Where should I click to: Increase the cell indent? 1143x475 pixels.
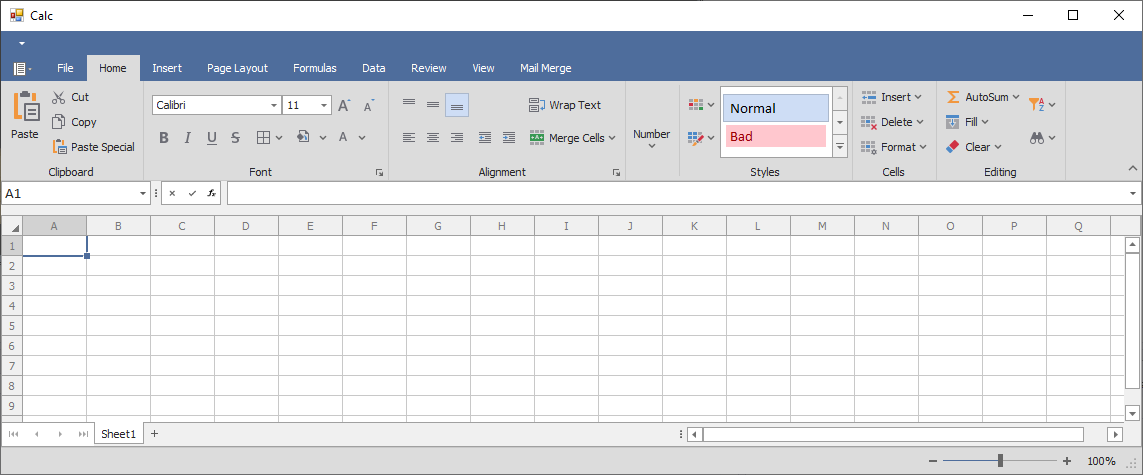click(509, 138)
